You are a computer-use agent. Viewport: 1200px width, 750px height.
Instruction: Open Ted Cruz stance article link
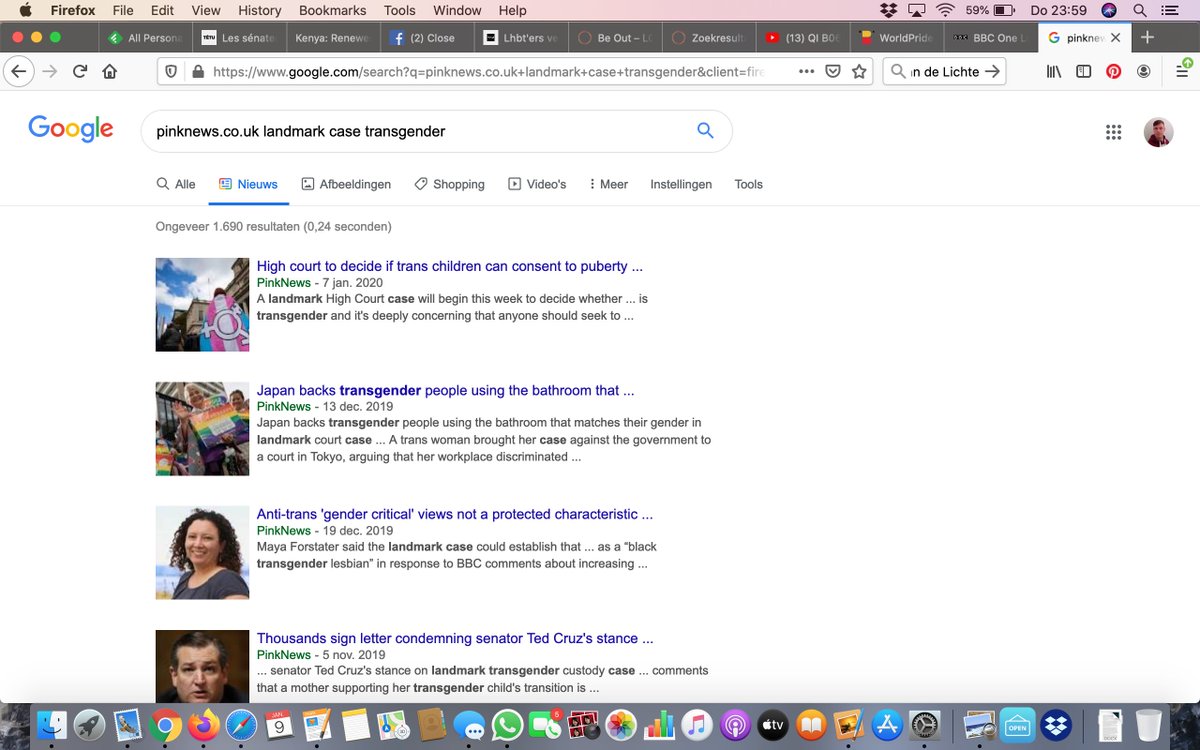click(x=455, y=638)
